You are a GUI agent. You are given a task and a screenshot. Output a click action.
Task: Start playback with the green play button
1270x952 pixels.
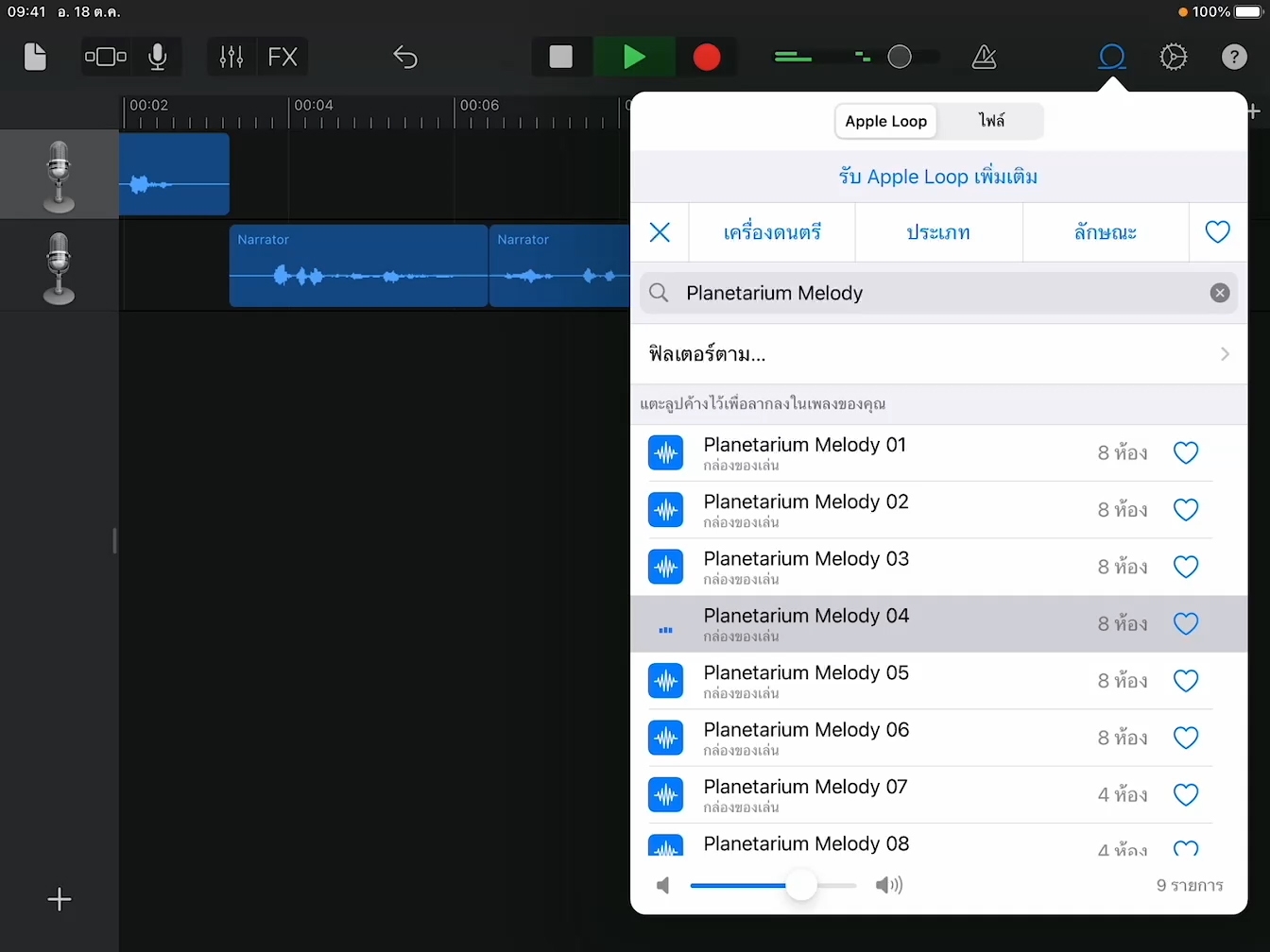click(x=634, y=57)
